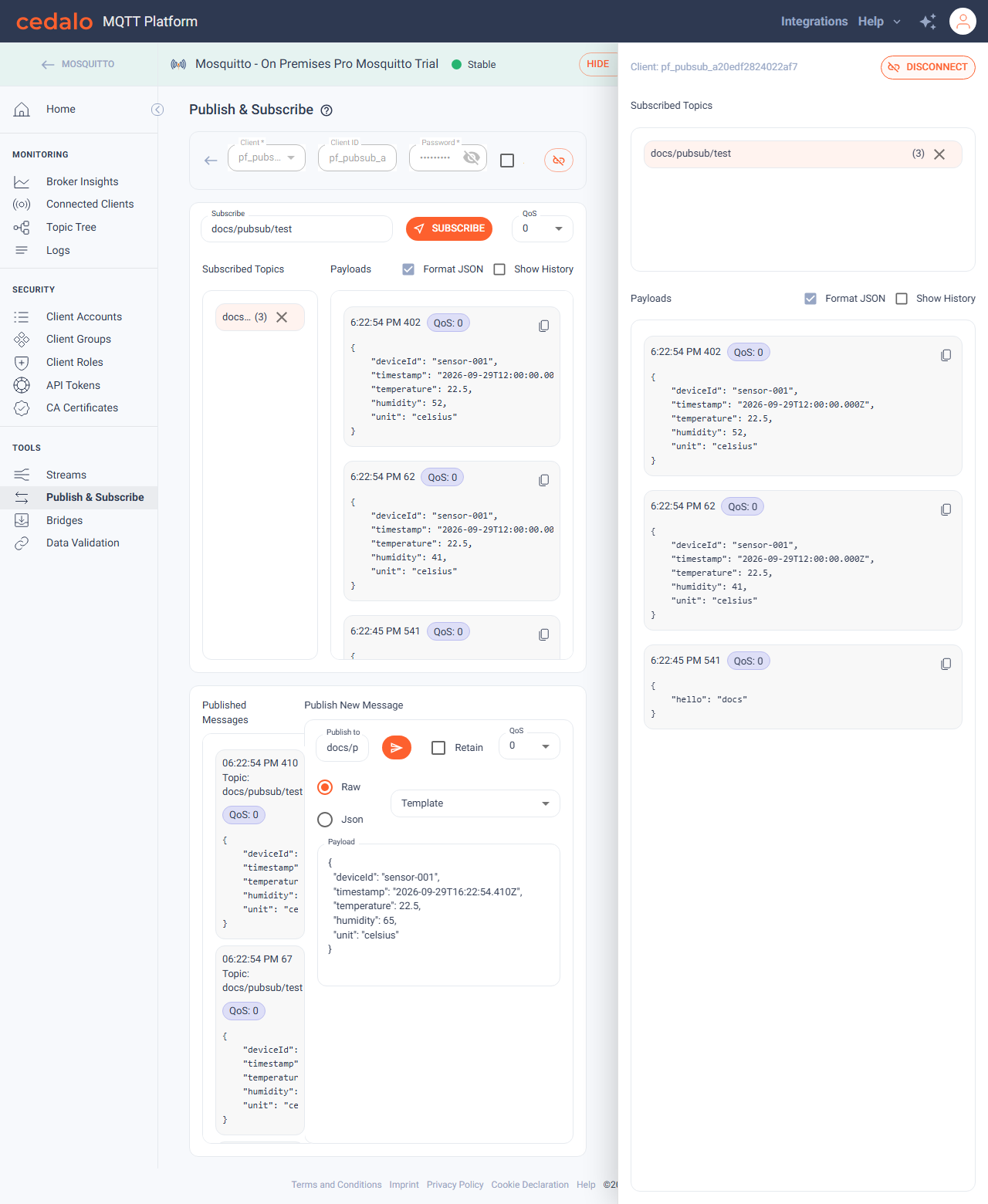Copy the 6:22:54 PM 402 payload in center list

(543, 326)
